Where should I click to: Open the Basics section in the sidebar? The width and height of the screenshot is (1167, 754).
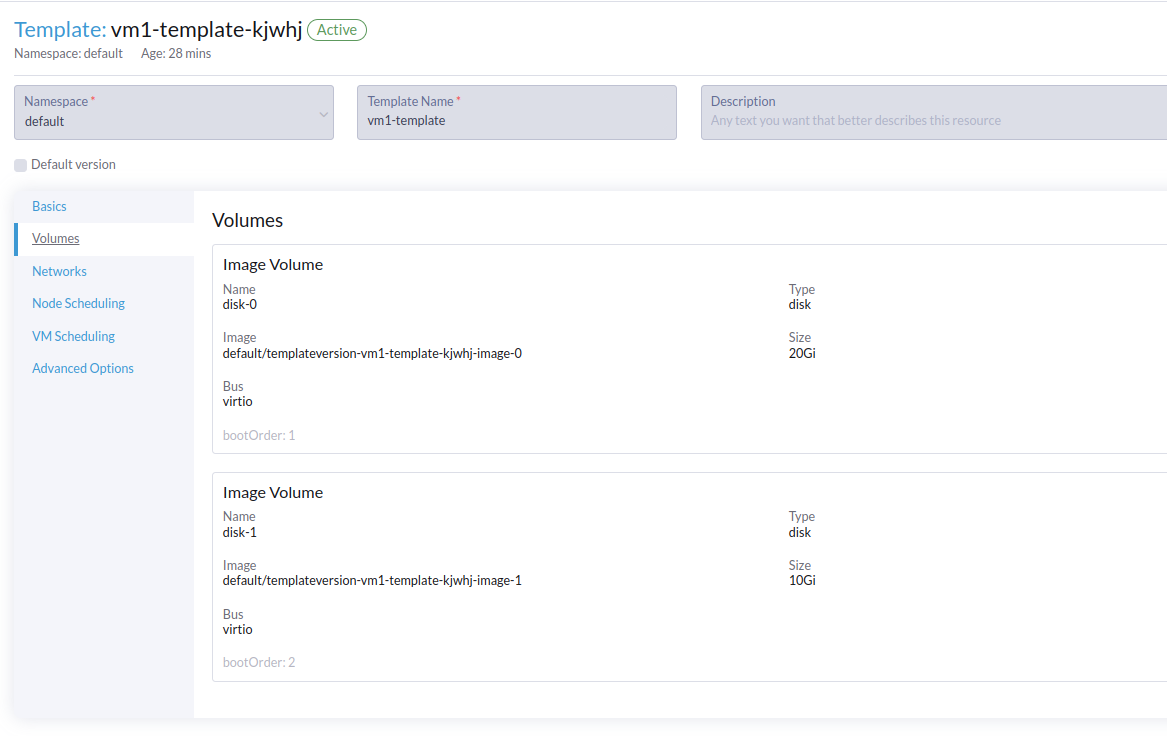click(49, 206)
